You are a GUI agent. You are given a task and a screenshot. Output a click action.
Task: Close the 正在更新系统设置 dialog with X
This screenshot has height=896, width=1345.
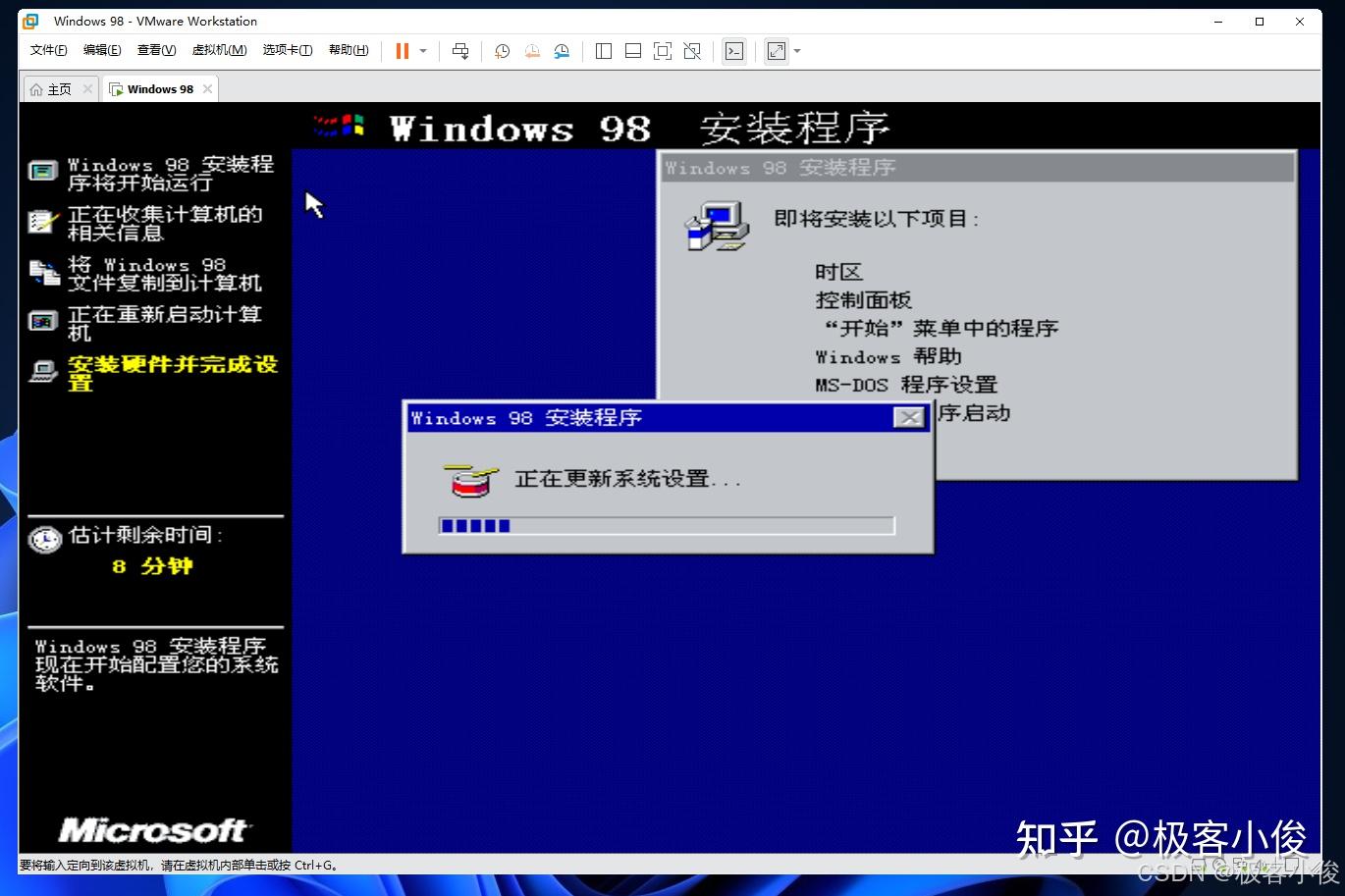click(909, 418)
